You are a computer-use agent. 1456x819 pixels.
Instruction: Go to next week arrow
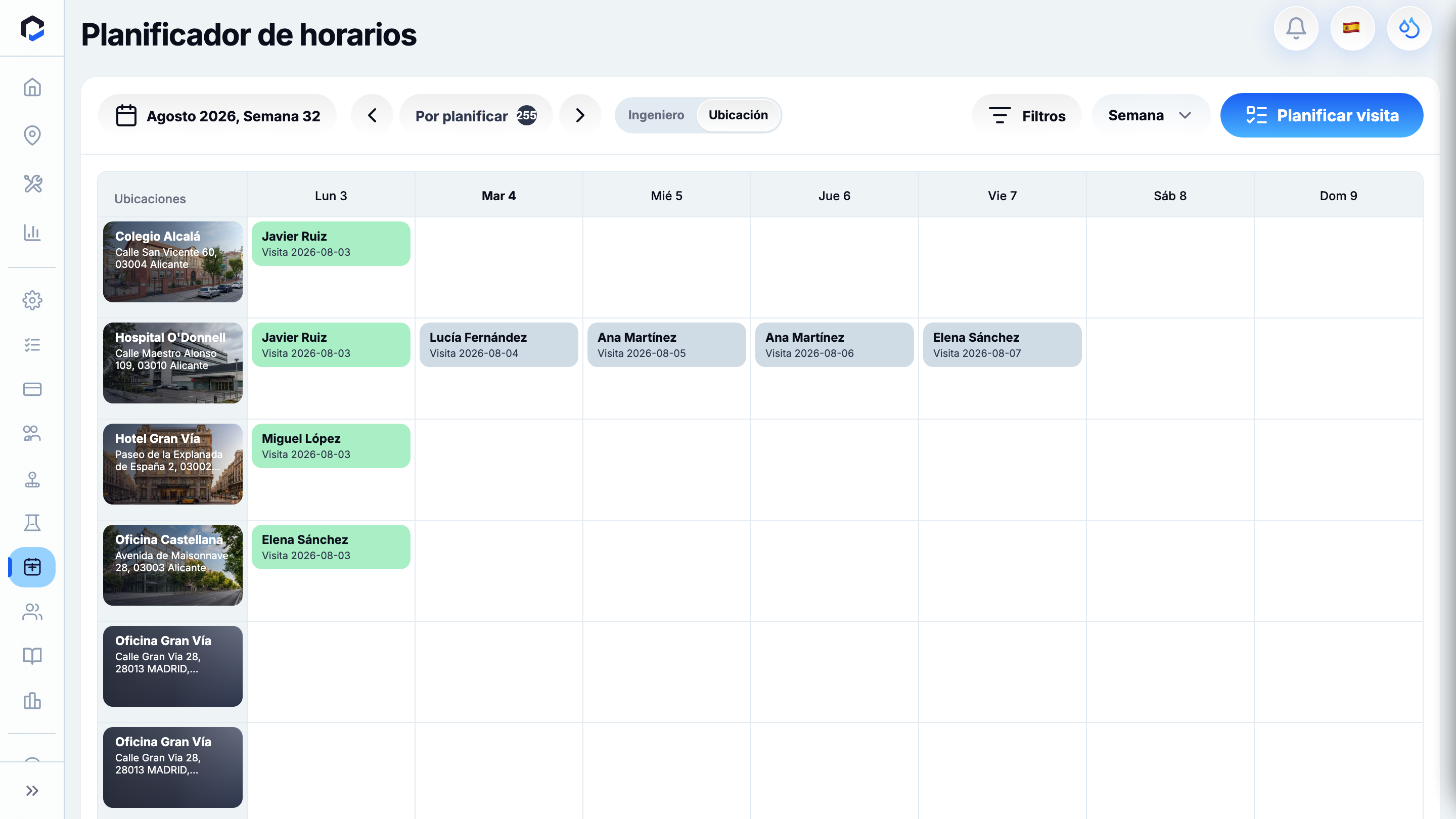[580, 115]
